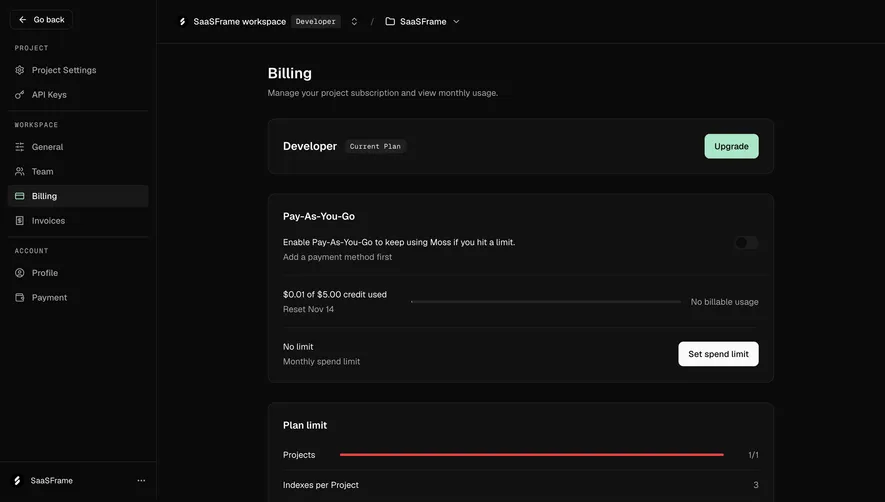Select Billing in the sidebar

(78, 196)
